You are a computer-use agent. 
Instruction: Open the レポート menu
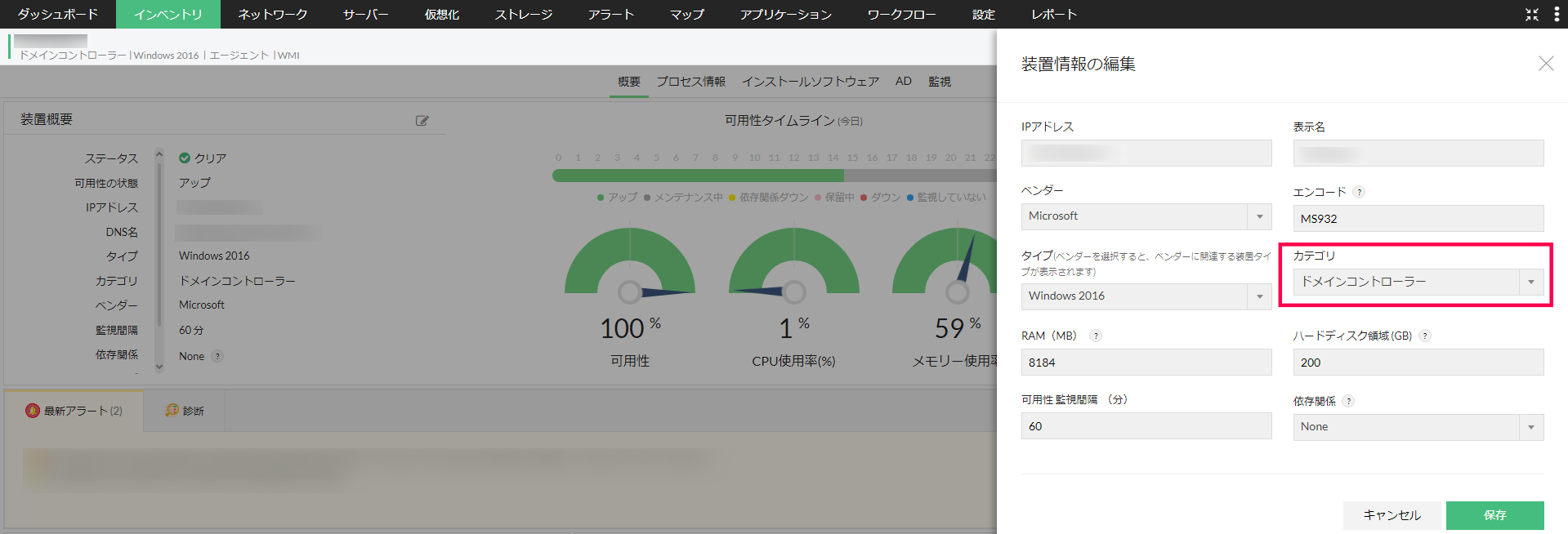(1054, 14)
